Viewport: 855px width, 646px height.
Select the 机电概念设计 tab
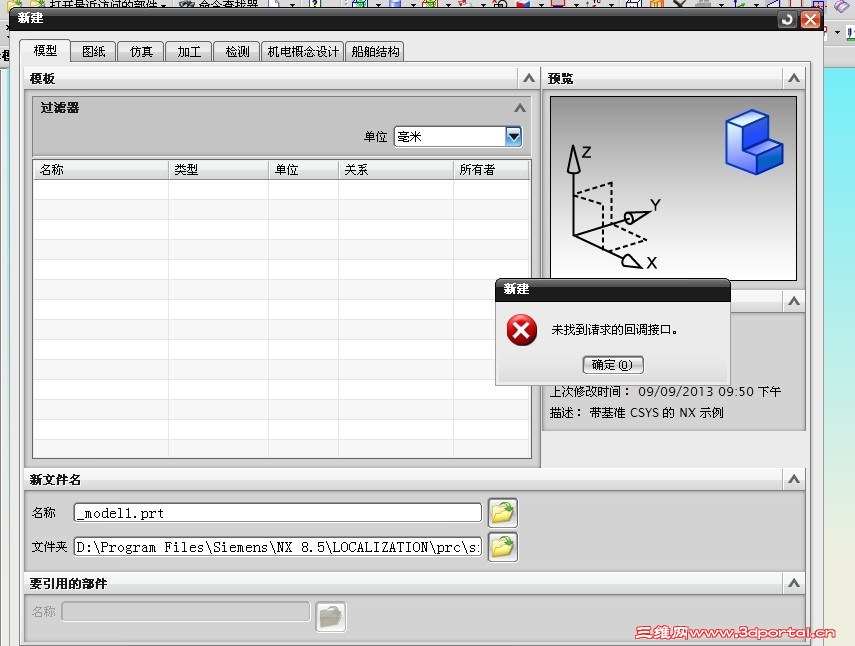302,50
